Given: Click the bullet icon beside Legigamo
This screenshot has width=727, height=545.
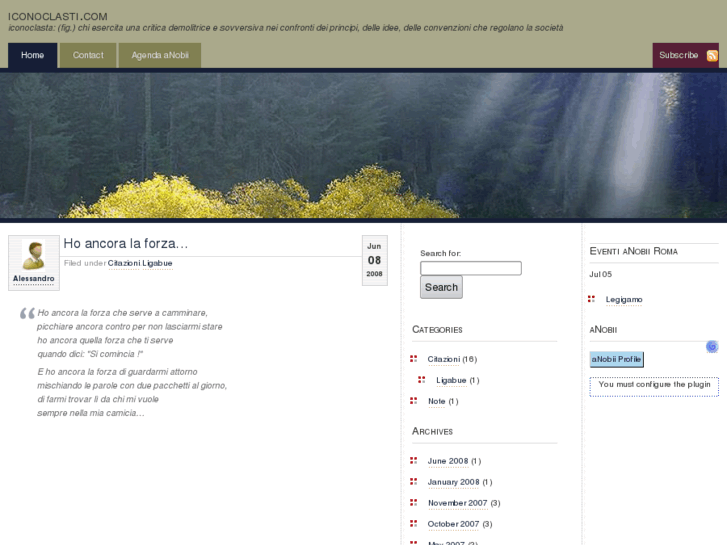Looking at the screenshot, I should [591, 299].
